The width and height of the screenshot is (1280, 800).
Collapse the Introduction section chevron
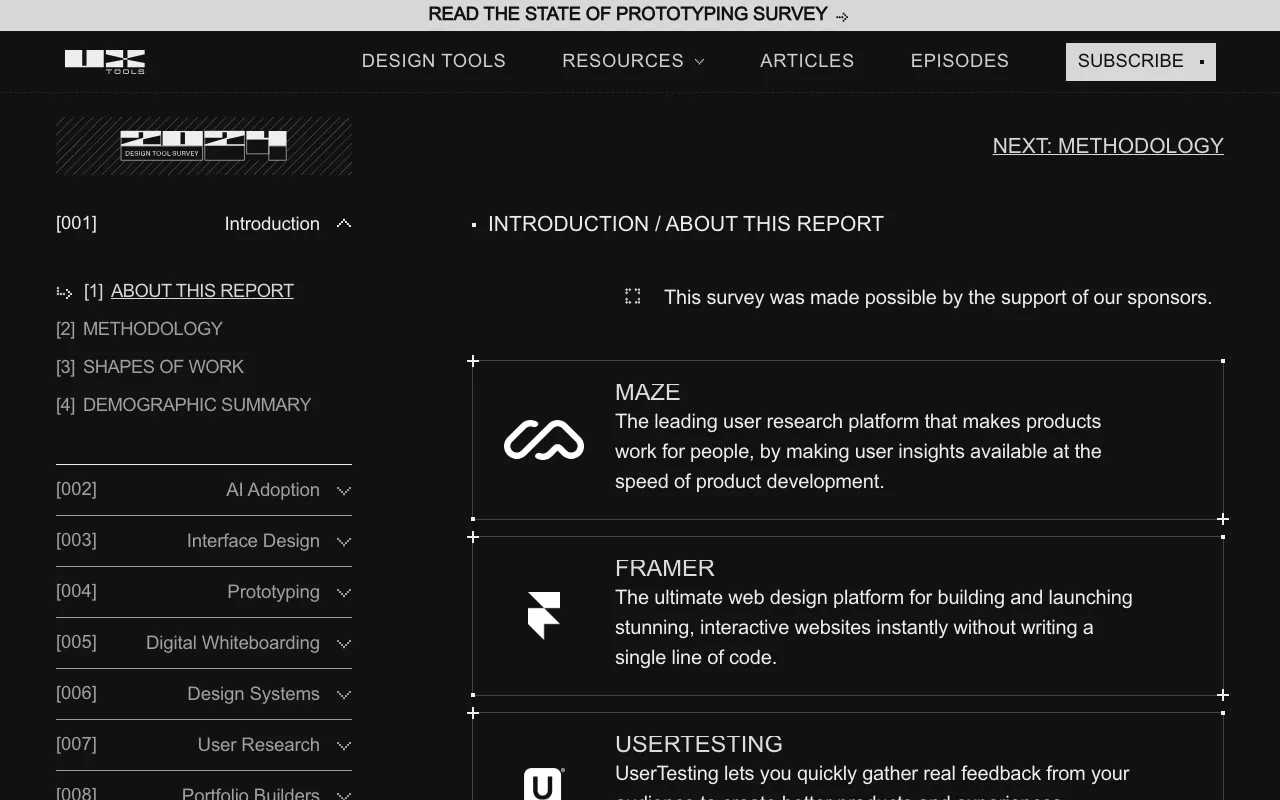(344, 224)
